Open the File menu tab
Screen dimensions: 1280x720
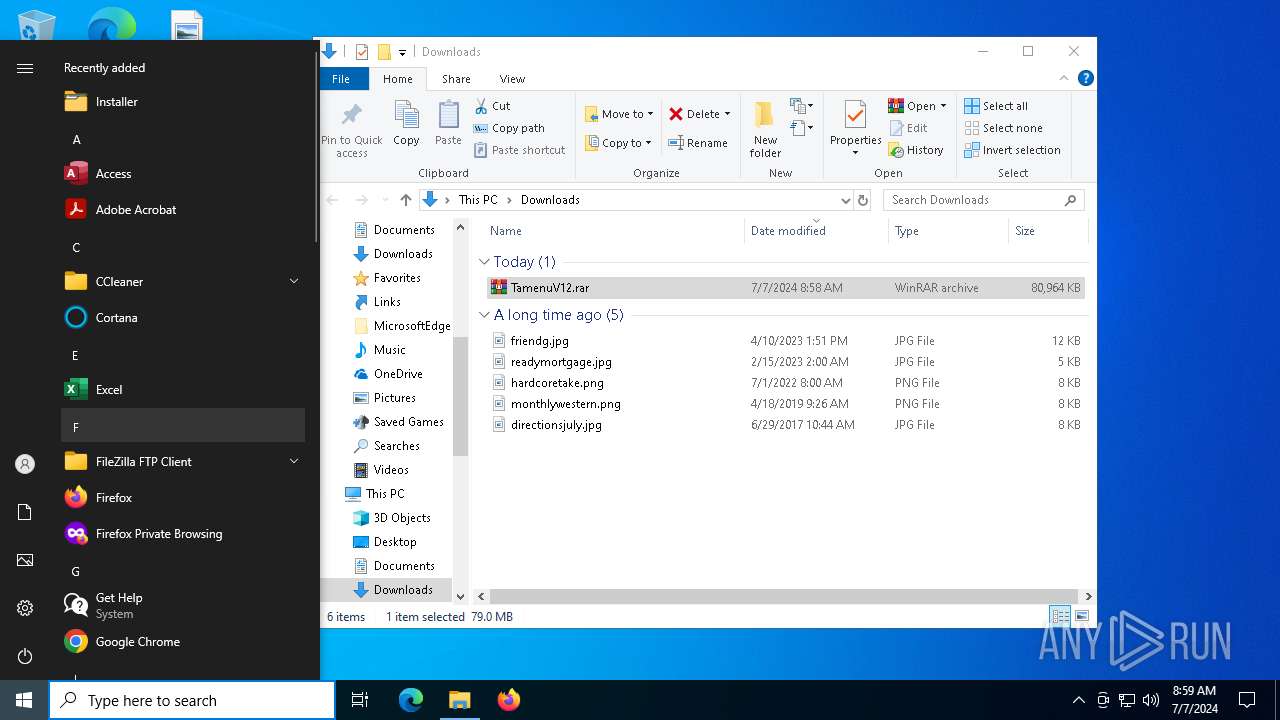(x=341, y=79)
